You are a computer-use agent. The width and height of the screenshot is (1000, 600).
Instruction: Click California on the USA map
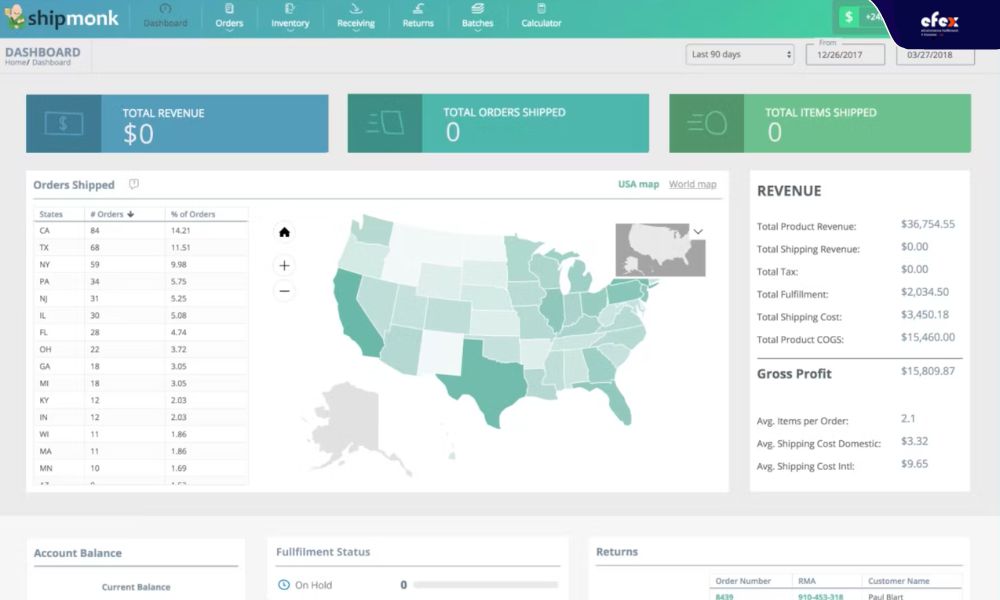(x=357, y=317)
